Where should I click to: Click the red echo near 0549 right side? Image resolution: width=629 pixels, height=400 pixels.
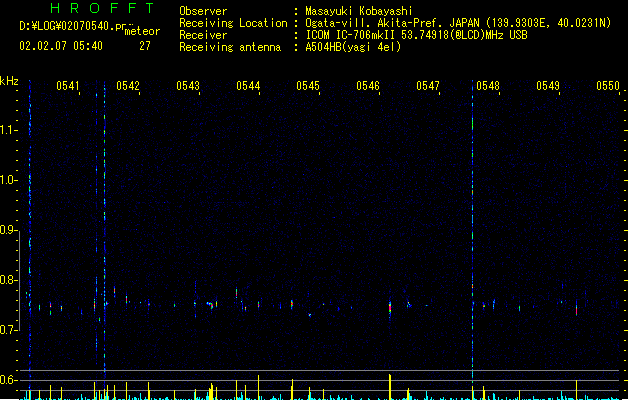(576, 310)
